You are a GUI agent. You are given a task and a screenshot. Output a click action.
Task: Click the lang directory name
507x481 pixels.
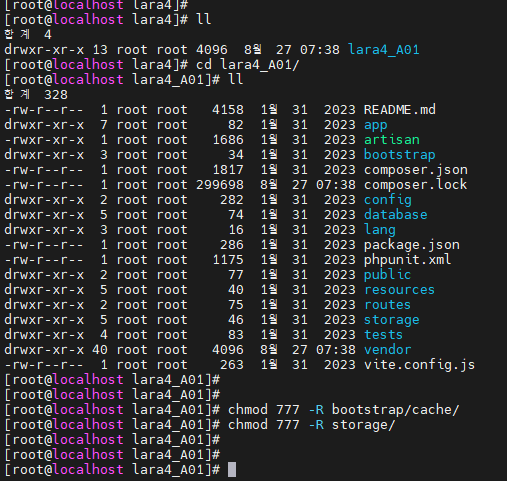380,230
